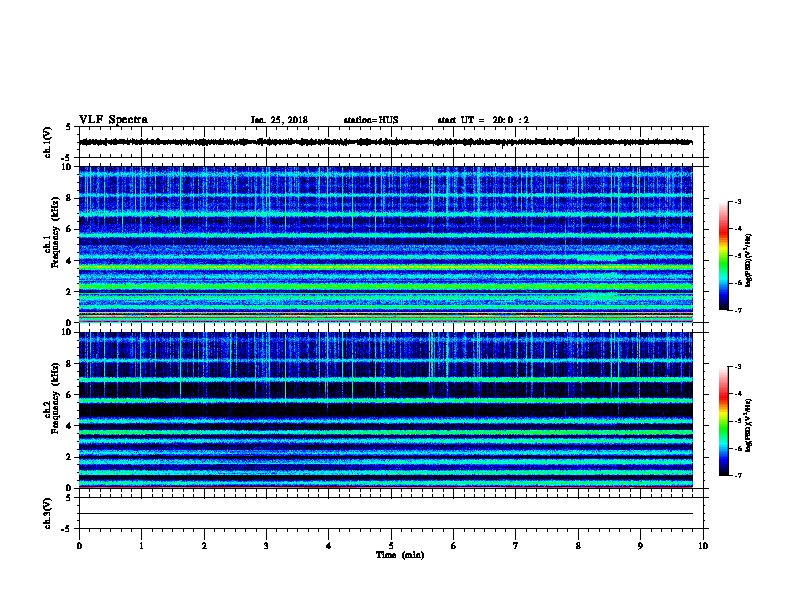Click inside the ch.2 spectrogram panel
Image resolution: width=792 pixels, height=612 pixels.
click(386, 410)
